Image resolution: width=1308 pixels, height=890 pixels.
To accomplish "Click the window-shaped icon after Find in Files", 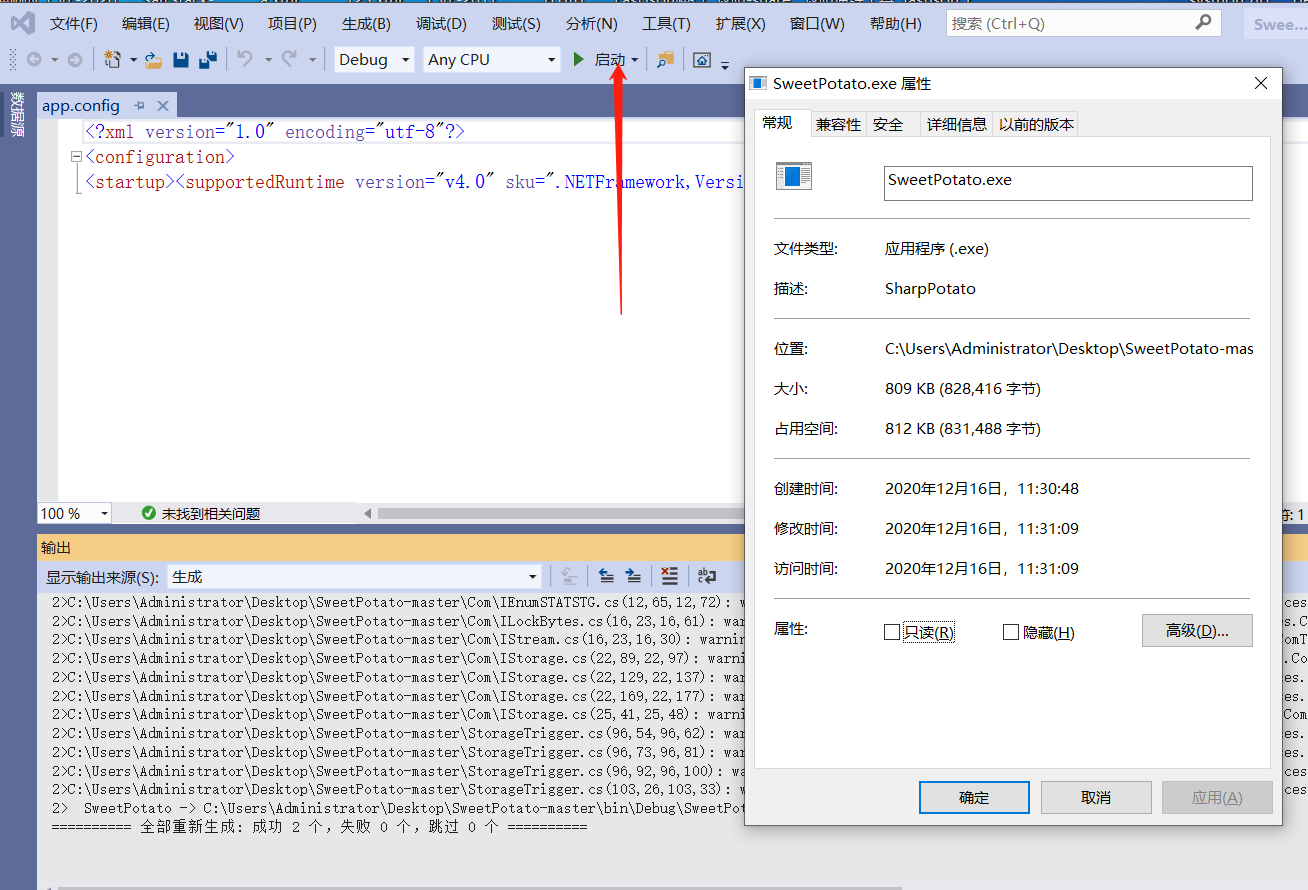I will point(702,60).
